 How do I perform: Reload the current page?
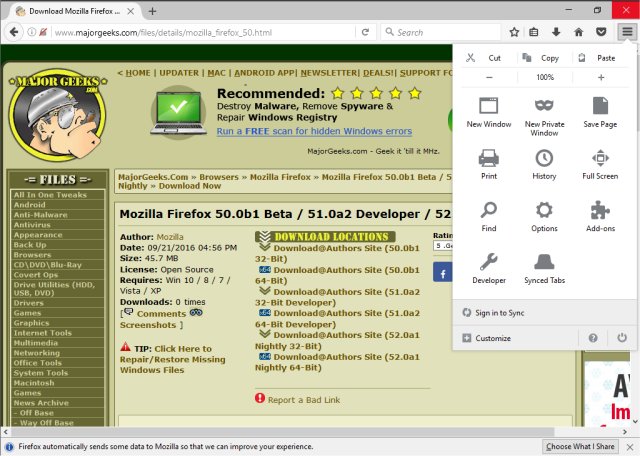pyautogui.click(x=365, y=32)
